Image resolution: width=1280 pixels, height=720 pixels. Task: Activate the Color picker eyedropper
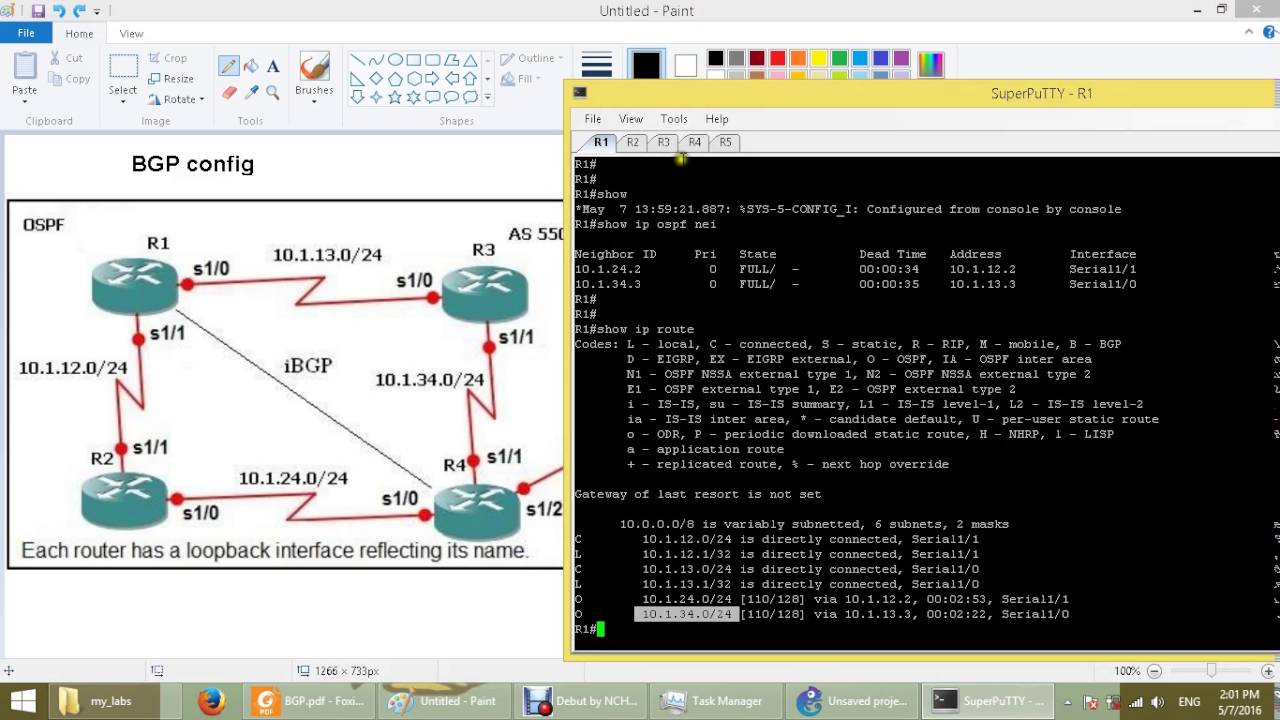[x=251, y=93]
